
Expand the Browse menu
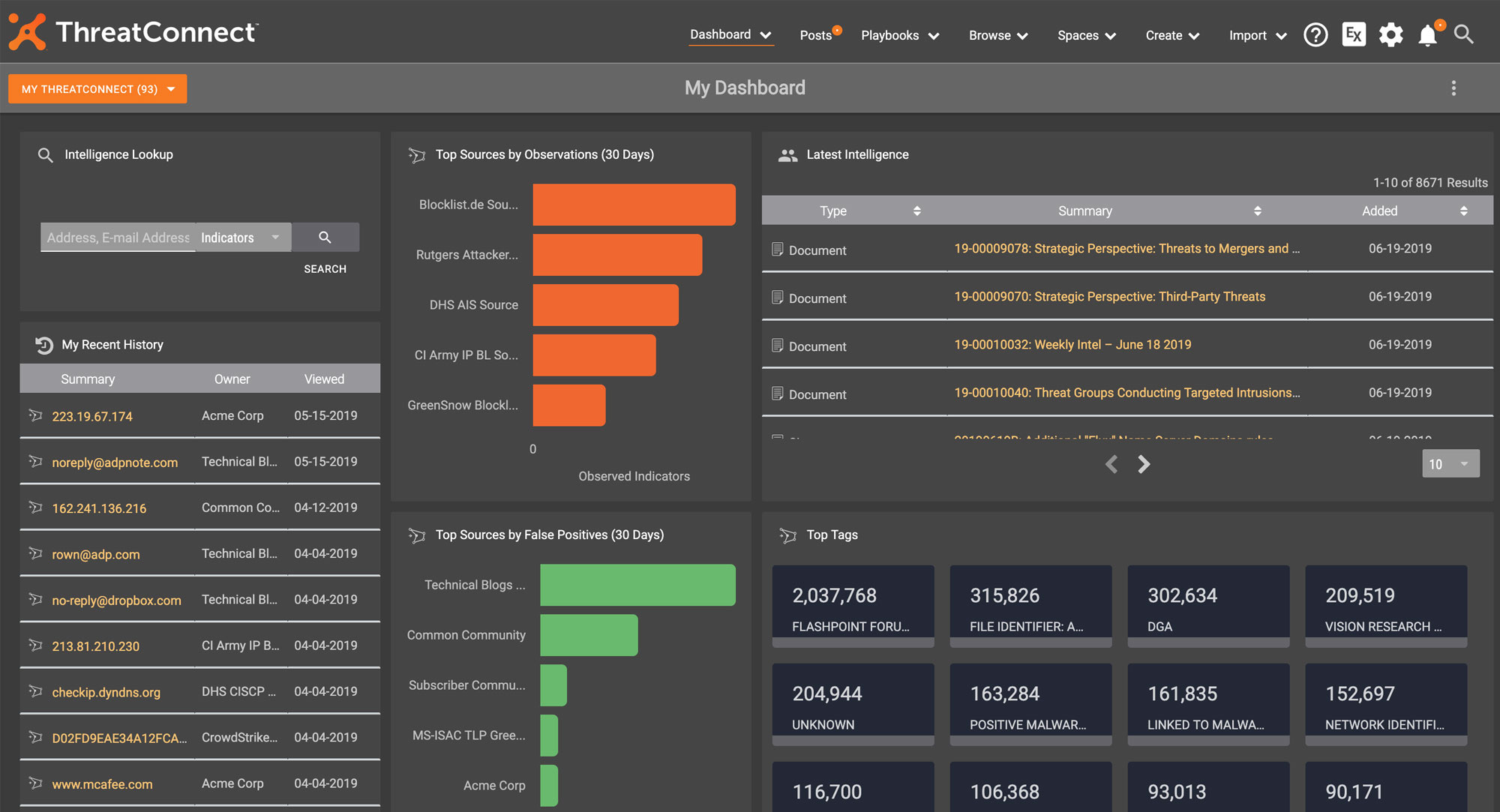[998, 35]
